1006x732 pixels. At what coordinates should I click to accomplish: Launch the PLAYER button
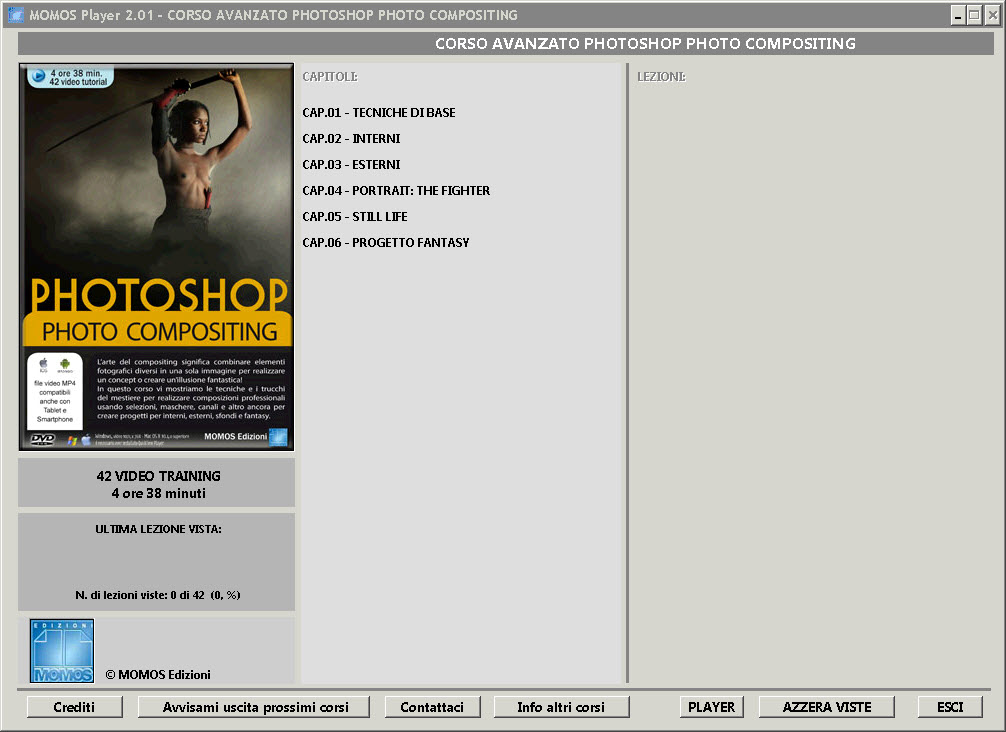712,707
